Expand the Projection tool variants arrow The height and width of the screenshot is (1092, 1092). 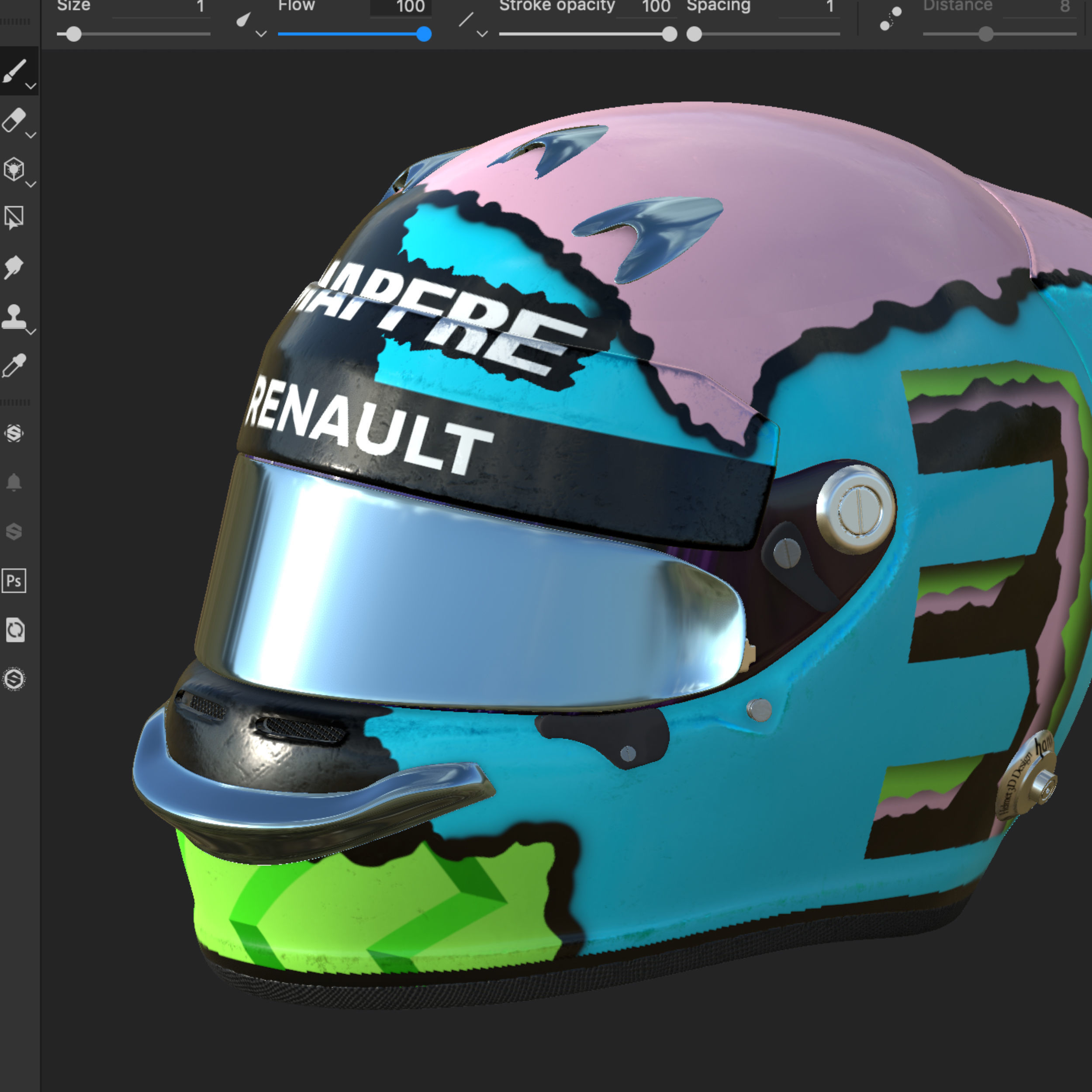[x=31, y=184]
